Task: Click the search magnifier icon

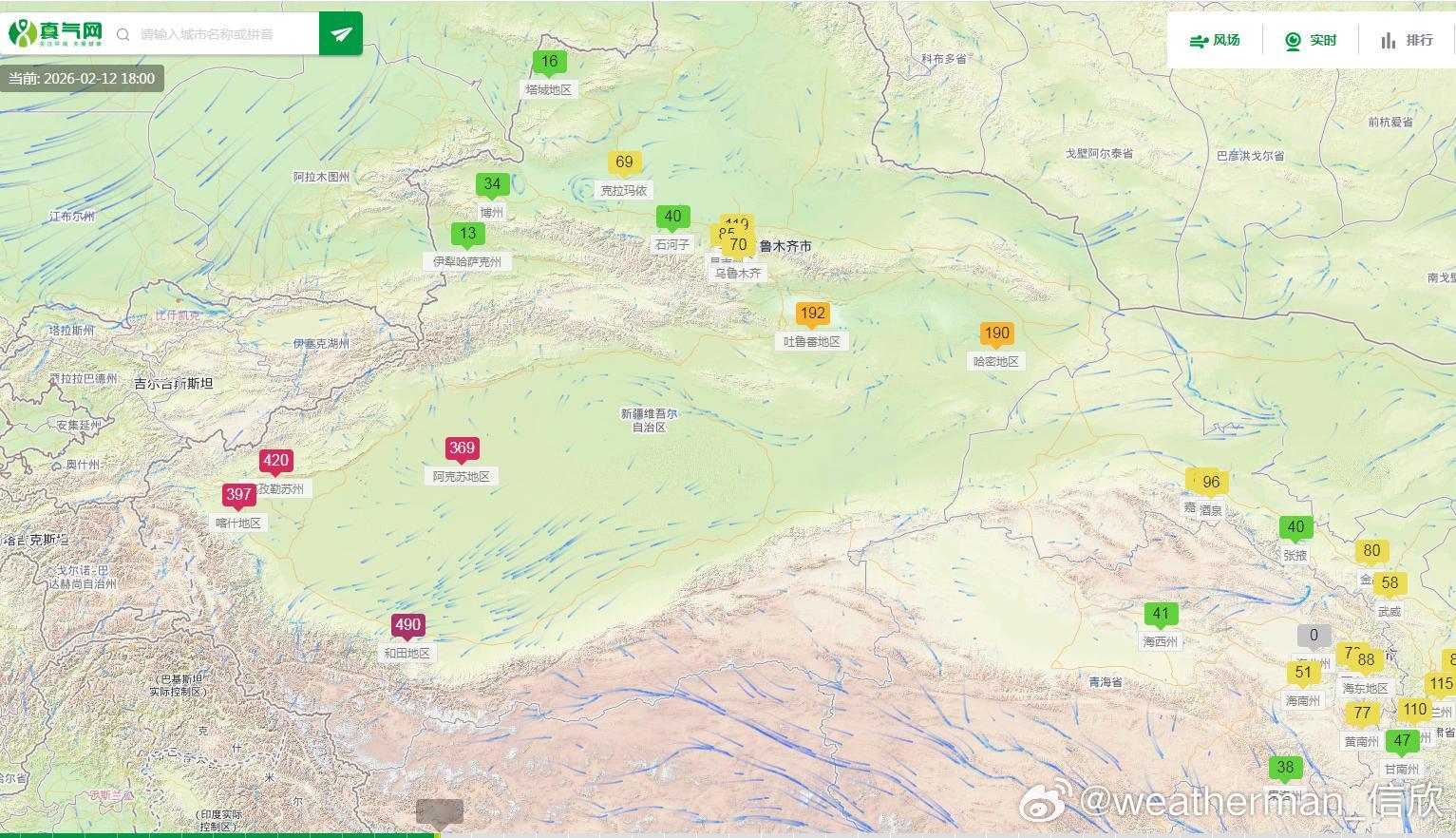Action: coord(123,34)
